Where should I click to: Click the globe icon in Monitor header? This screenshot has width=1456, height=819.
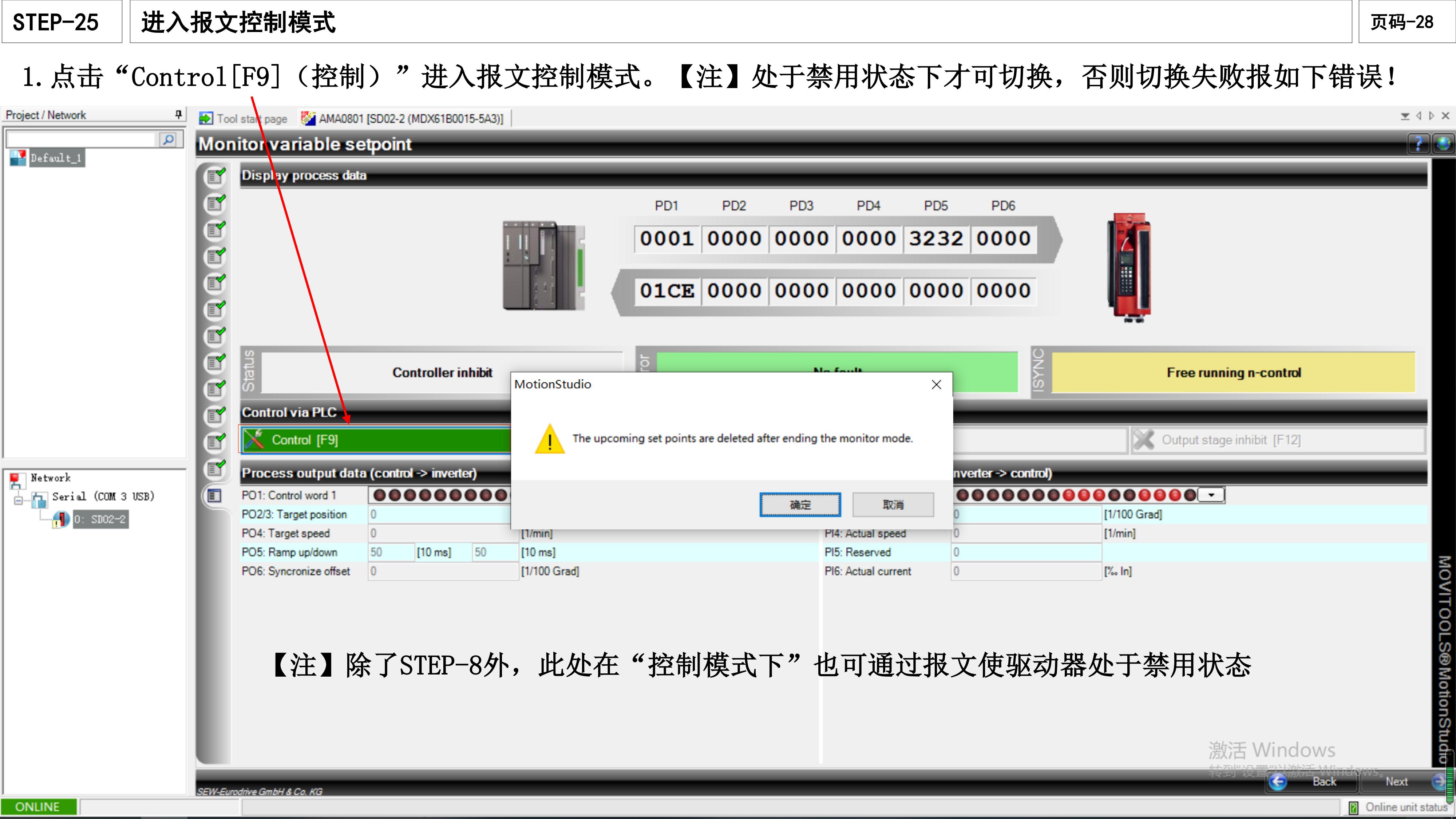point(1443,143)
